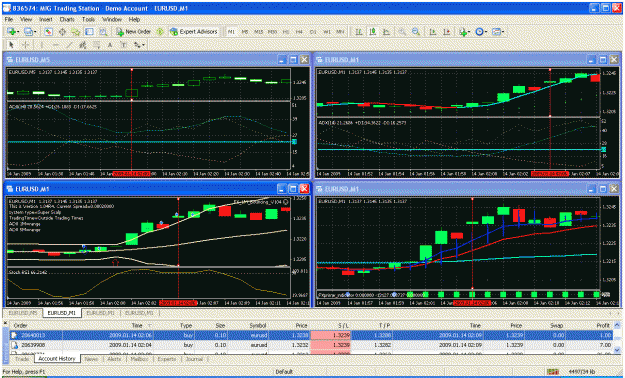625x378 pixels.
Task: Show the Market Watch window
Action: tap(48, 32)
